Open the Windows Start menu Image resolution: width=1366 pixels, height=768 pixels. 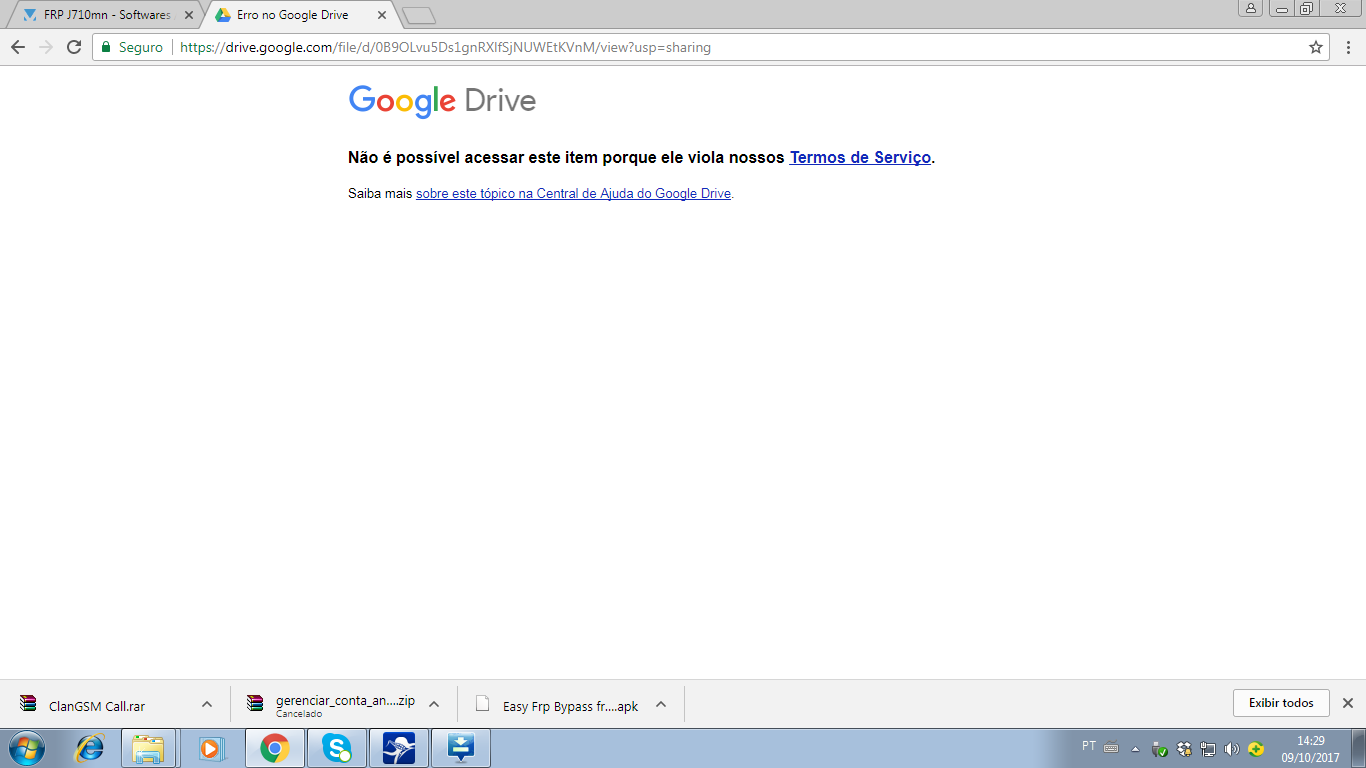tap(27, 748)
